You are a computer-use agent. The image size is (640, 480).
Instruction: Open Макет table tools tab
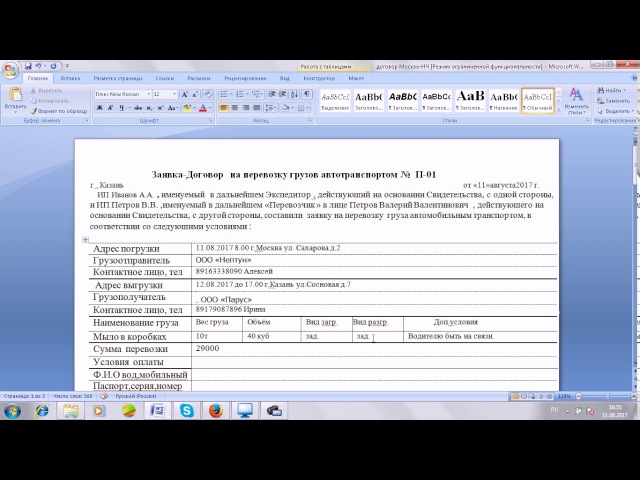coord(356,78)
